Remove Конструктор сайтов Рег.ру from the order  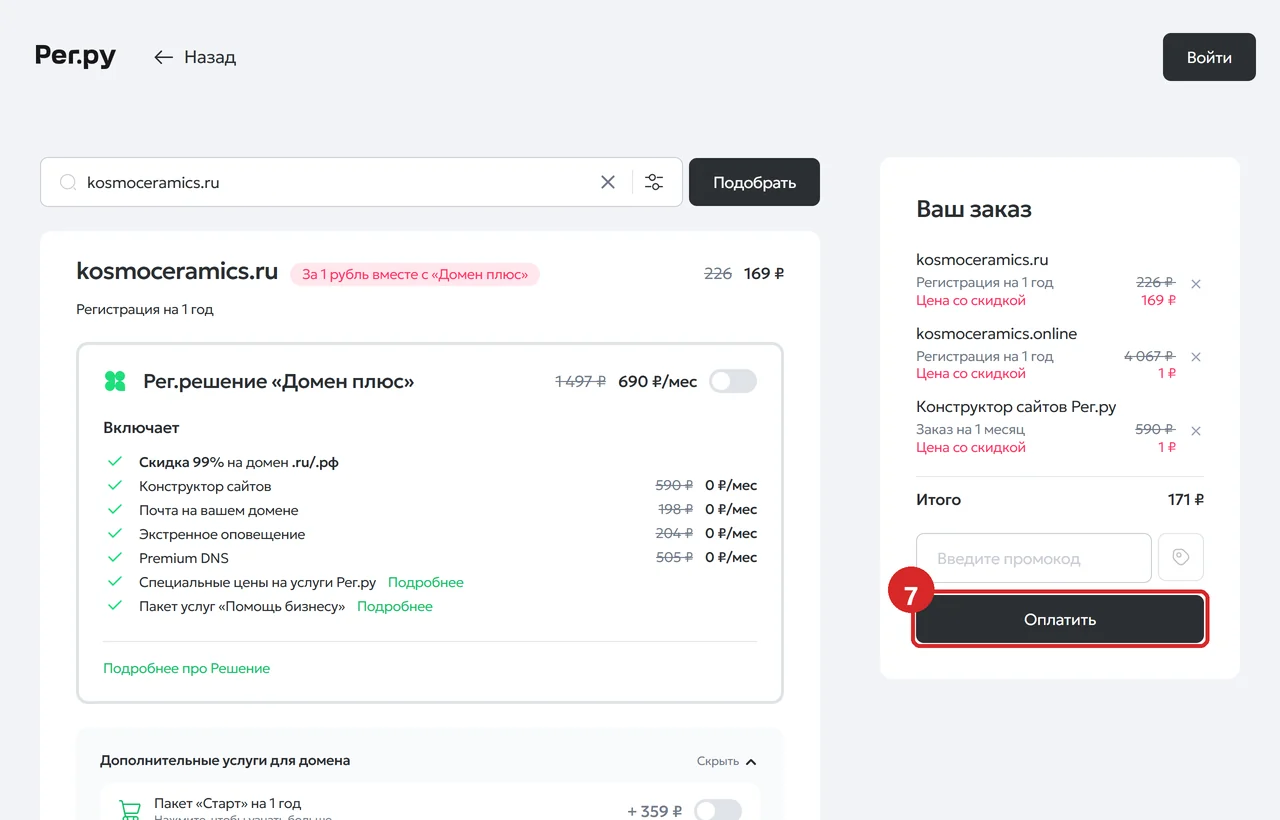1196,431
